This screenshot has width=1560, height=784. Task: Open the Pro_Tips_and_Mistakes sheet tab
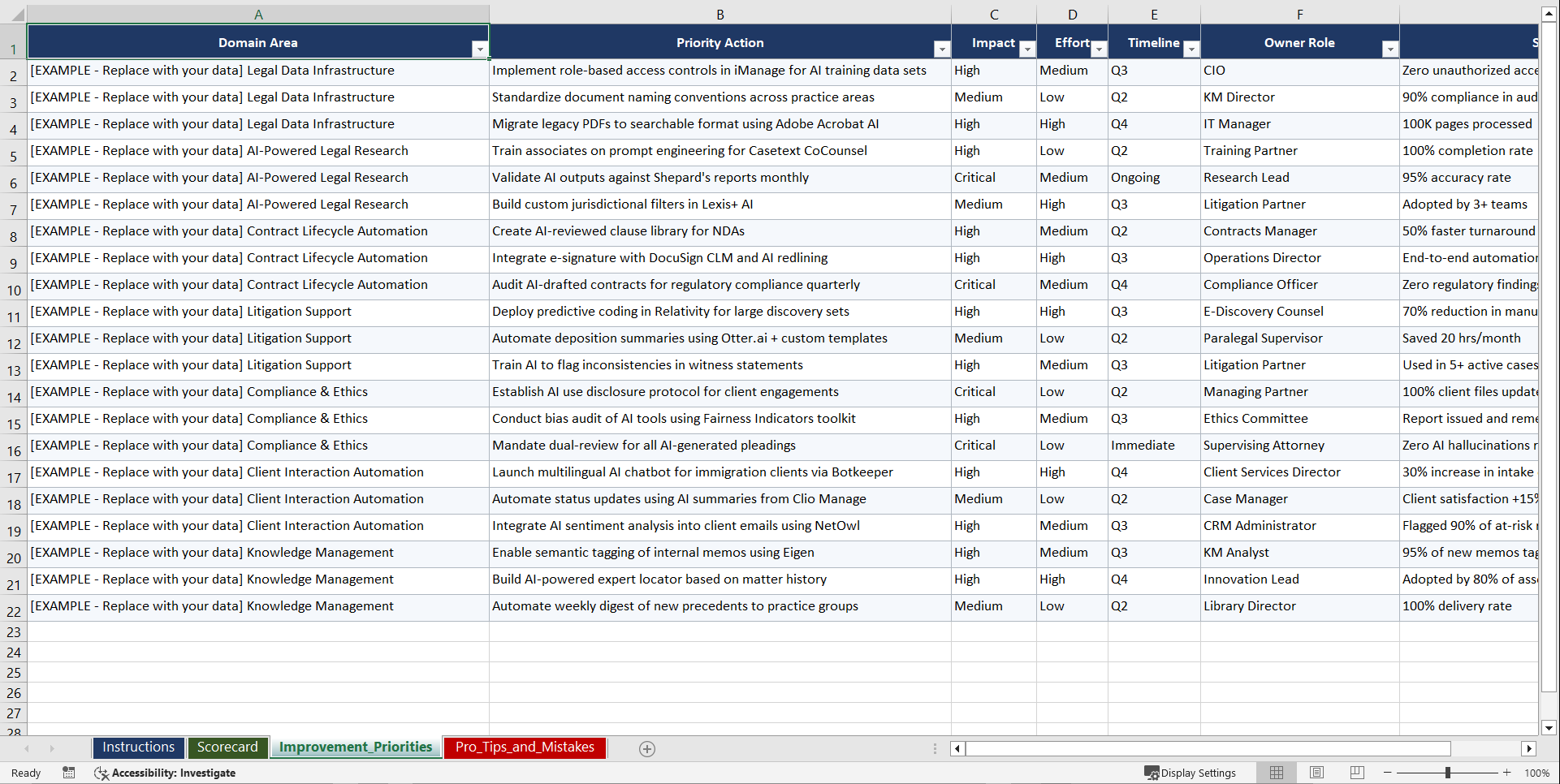pos(524,747)
